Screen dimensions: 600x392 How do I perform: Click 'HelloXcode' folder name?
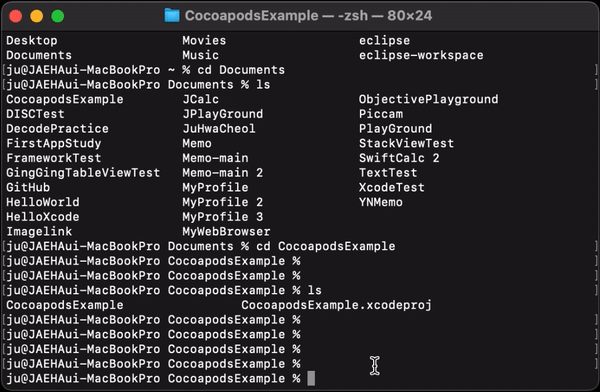point(43,217)
